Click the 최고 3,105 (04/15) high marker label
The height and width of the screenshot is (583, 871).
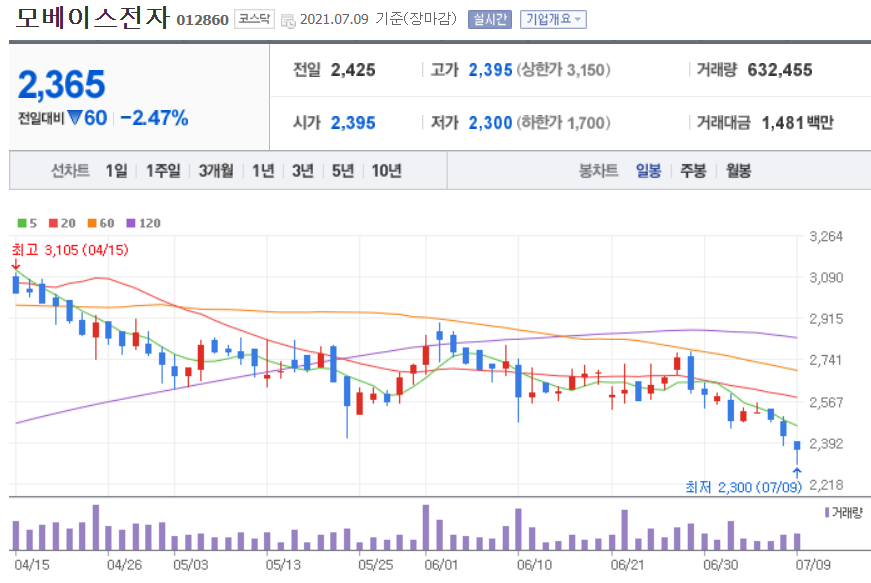[x=70, y=250]
